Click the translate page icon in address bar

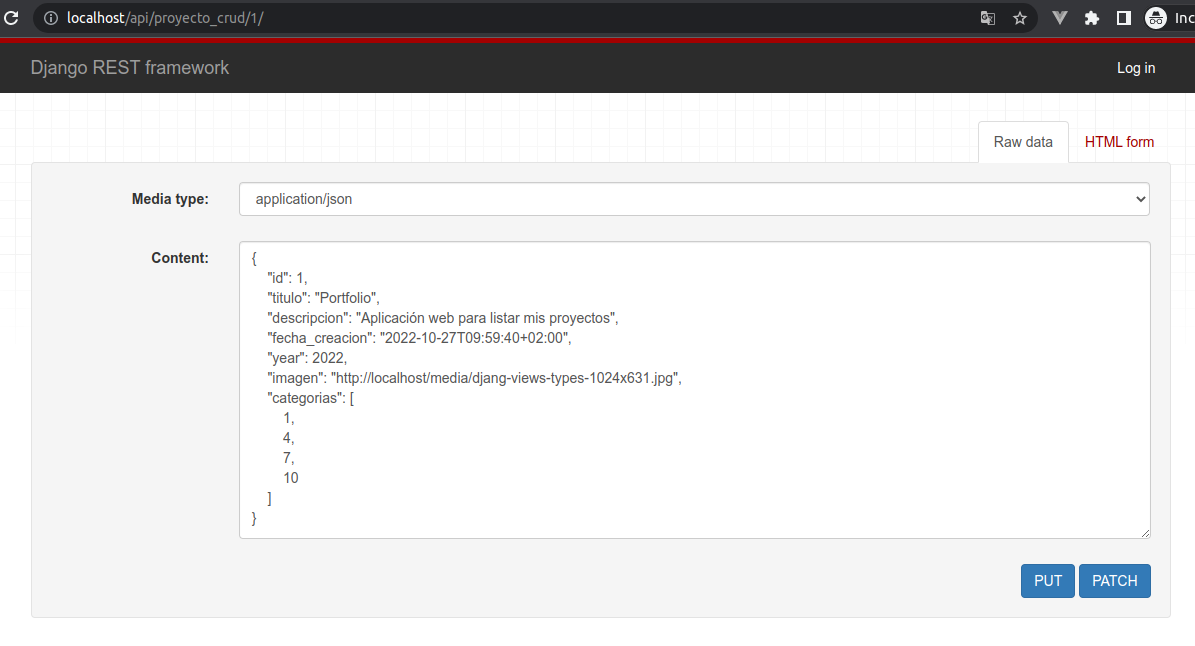(987, 18)
